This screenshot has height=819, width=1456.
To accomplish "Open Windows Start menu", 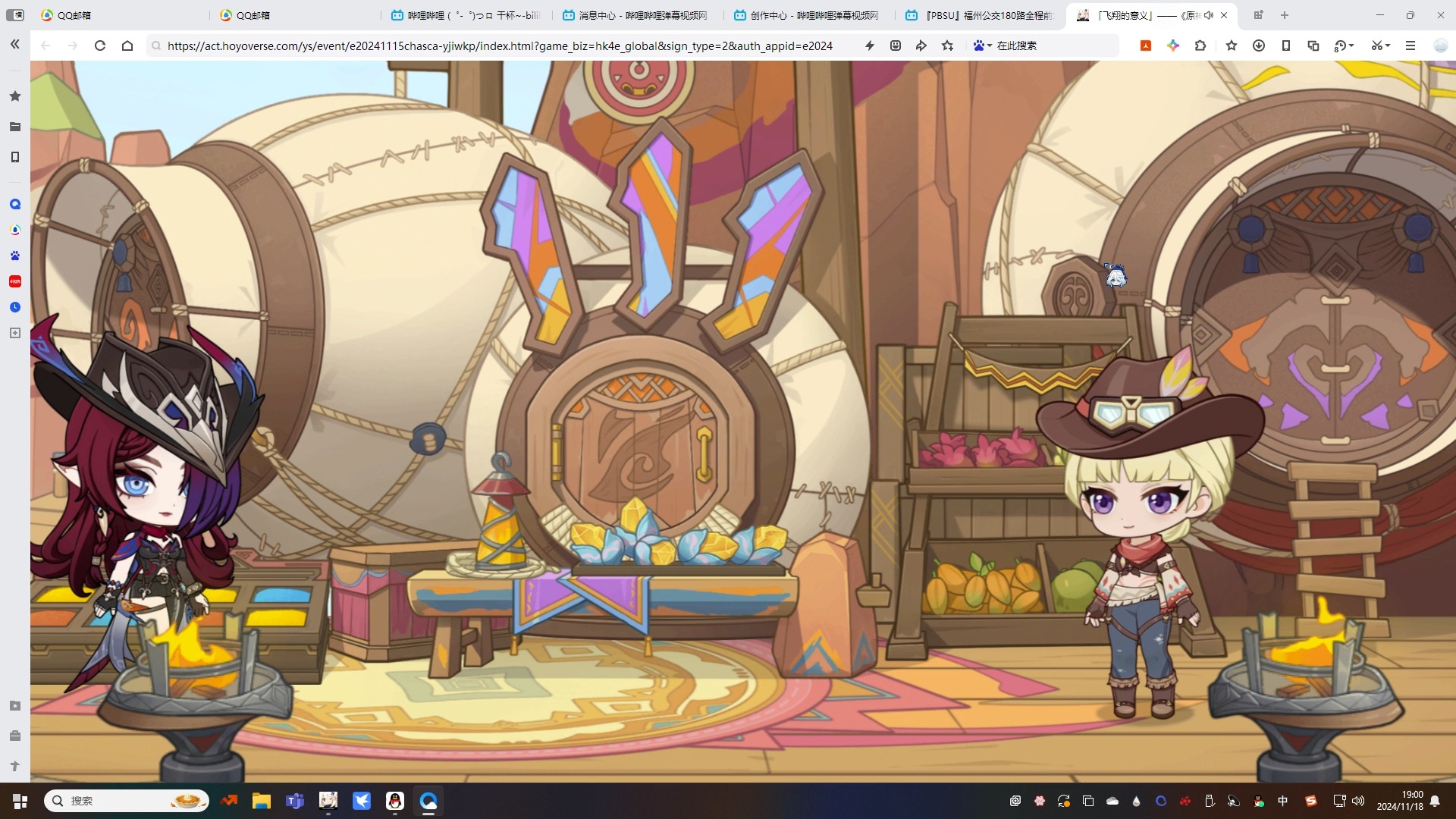I will [x=20, y=801].
